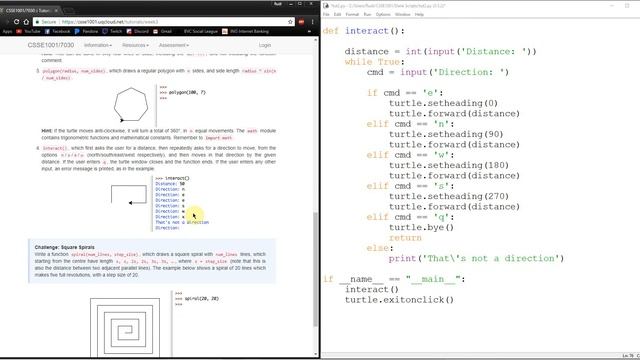
Task: Click the "That's not a direction" output text
Action: click(182, 222)
